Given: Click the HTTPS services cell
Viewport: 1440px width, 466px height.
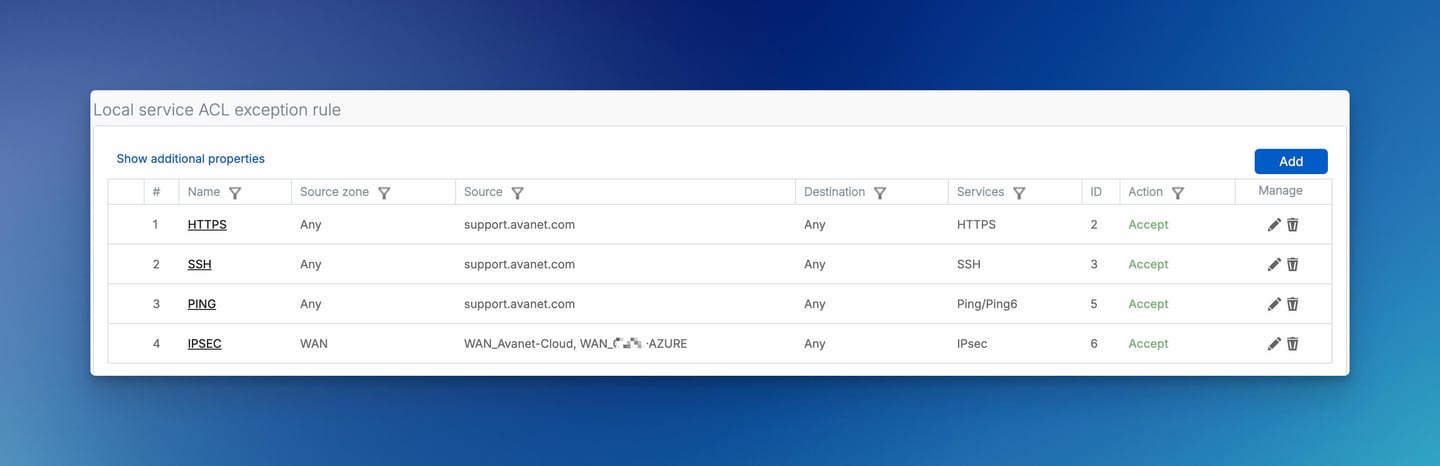Looking at the screenshot, I should 976,225.
